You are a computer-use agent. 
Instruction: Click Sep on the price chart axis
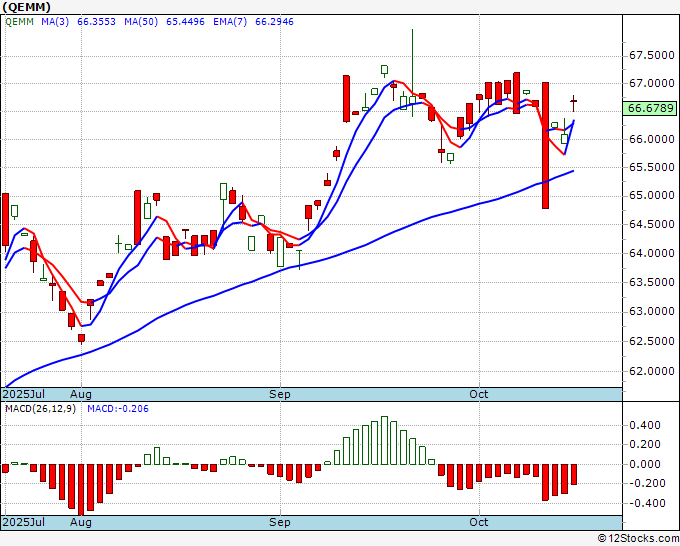point(280,394)
